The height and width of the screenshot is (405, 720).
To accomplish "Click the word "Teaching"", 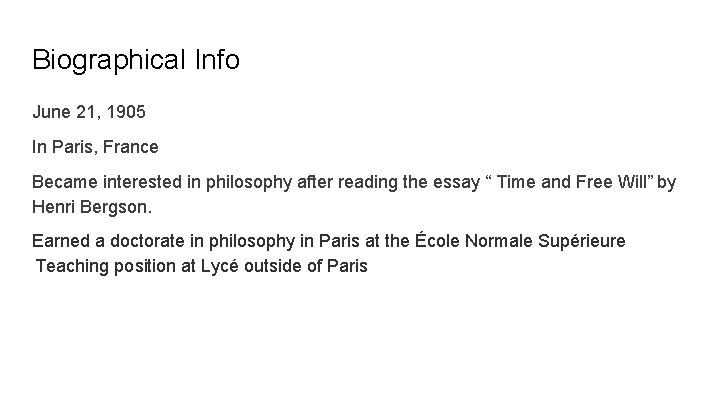I will pyautogui.click(x=71, y=267).
